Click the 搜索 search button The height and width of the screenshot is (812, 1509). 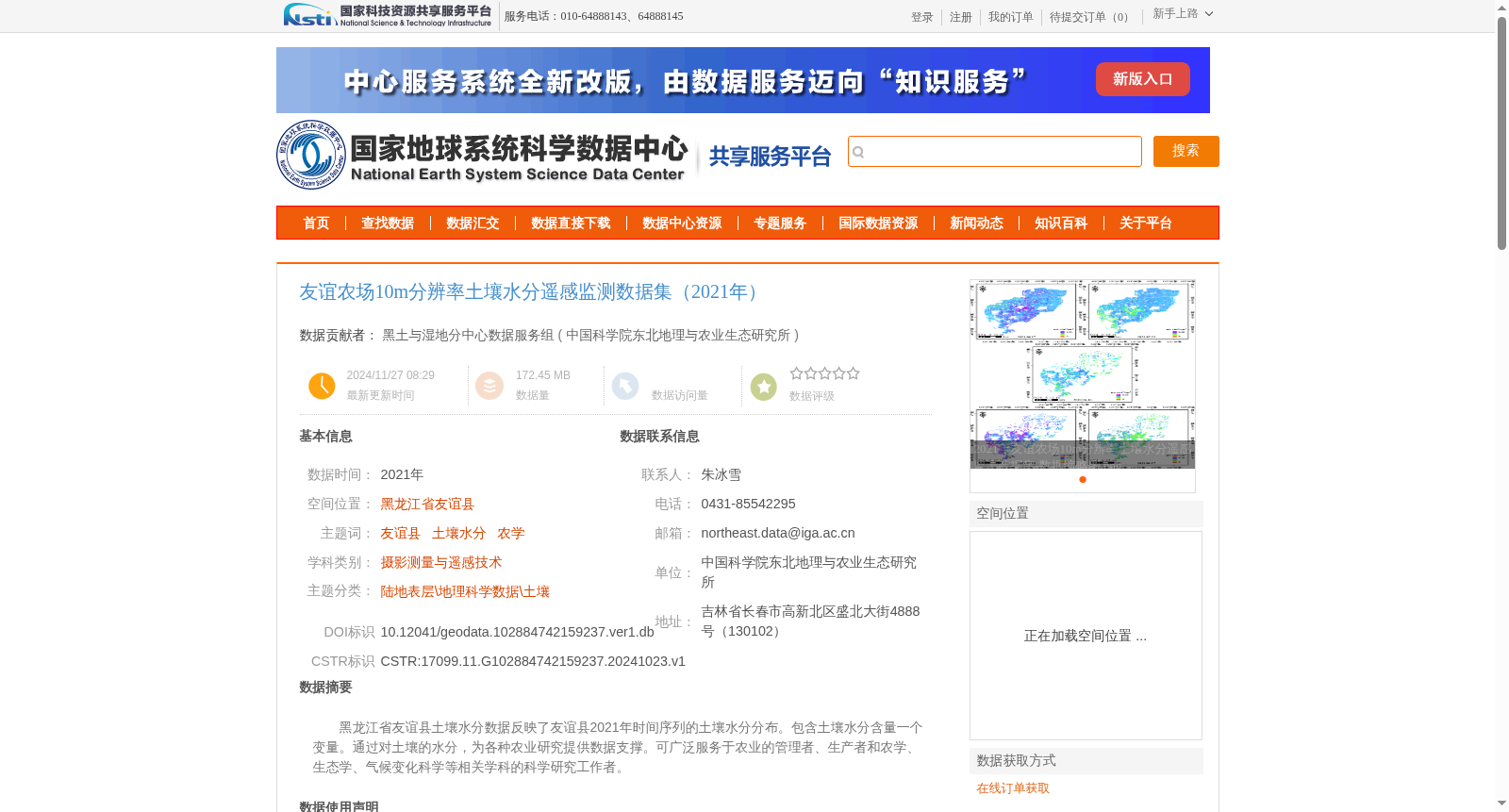[x=1186, y=151]
